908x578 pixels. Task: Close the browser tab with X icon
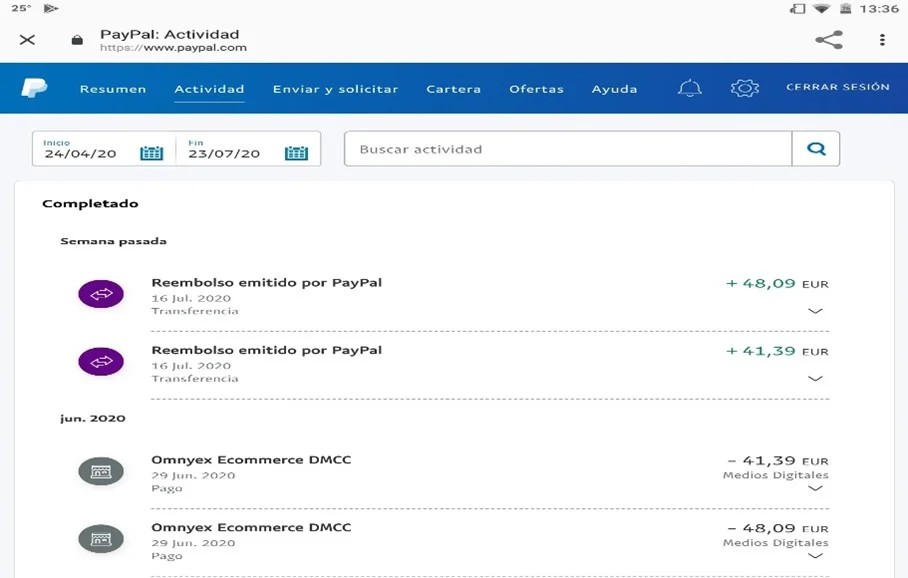point(27,40)
